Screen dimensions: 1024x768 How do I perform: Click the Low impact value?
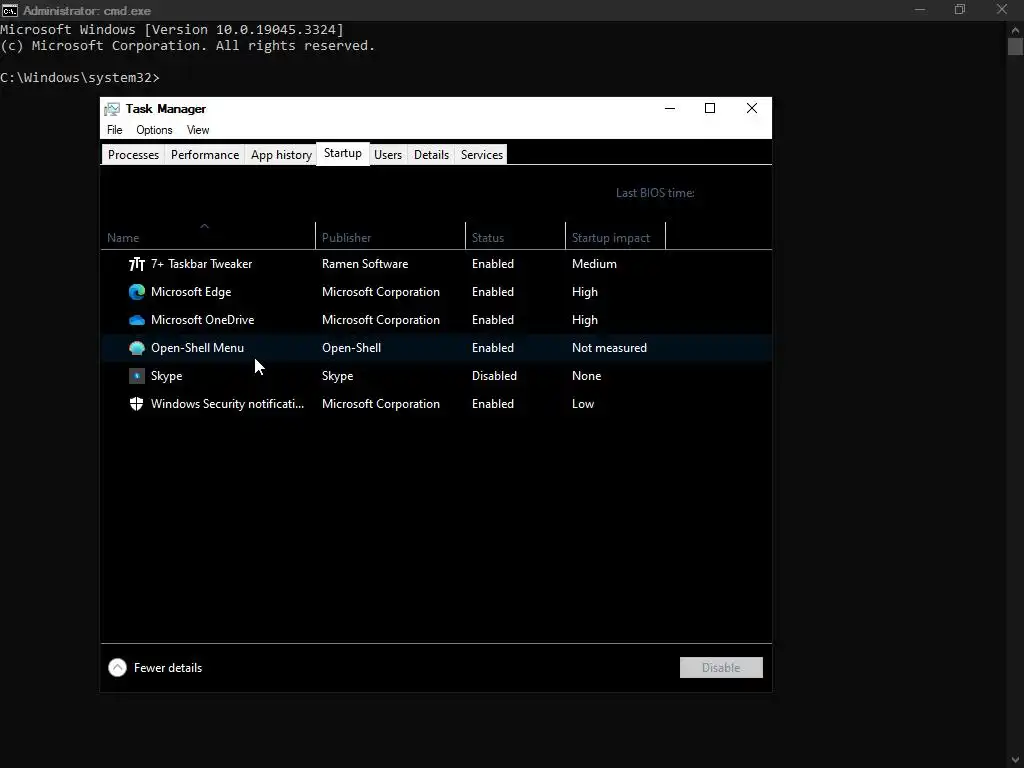[x=583, y=404]
